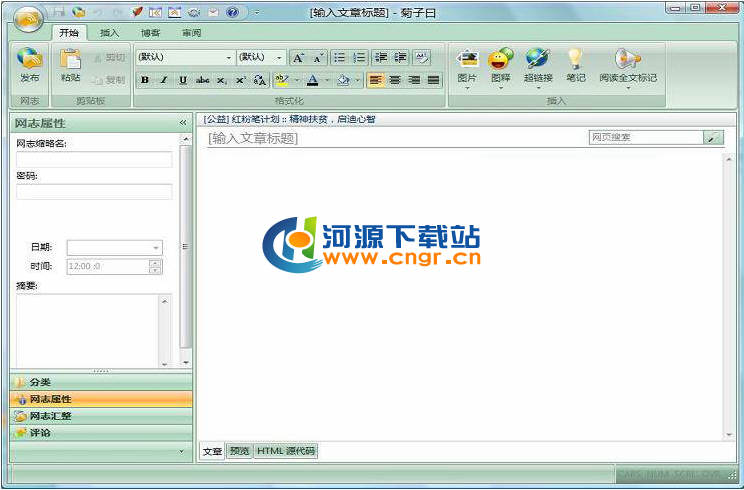Click the 阅读全文标记 read-more button

coord(628,68)
